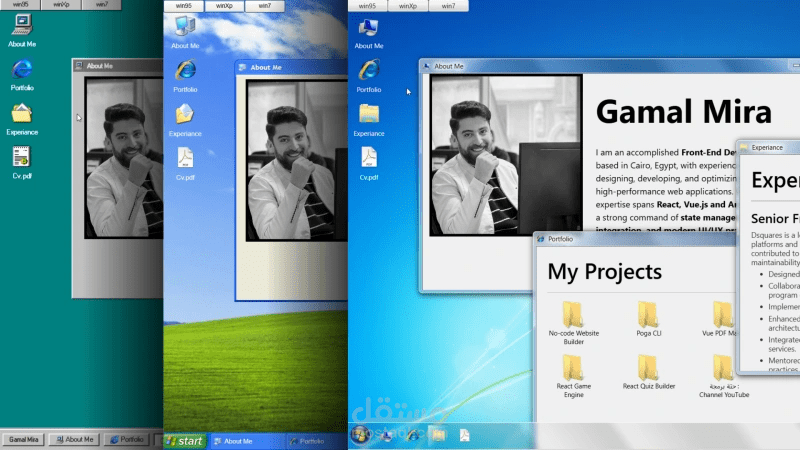Open About Me icon on Win95 desktop
The height and width of the screenshot is (450, 800).
[x=22, y=31]
